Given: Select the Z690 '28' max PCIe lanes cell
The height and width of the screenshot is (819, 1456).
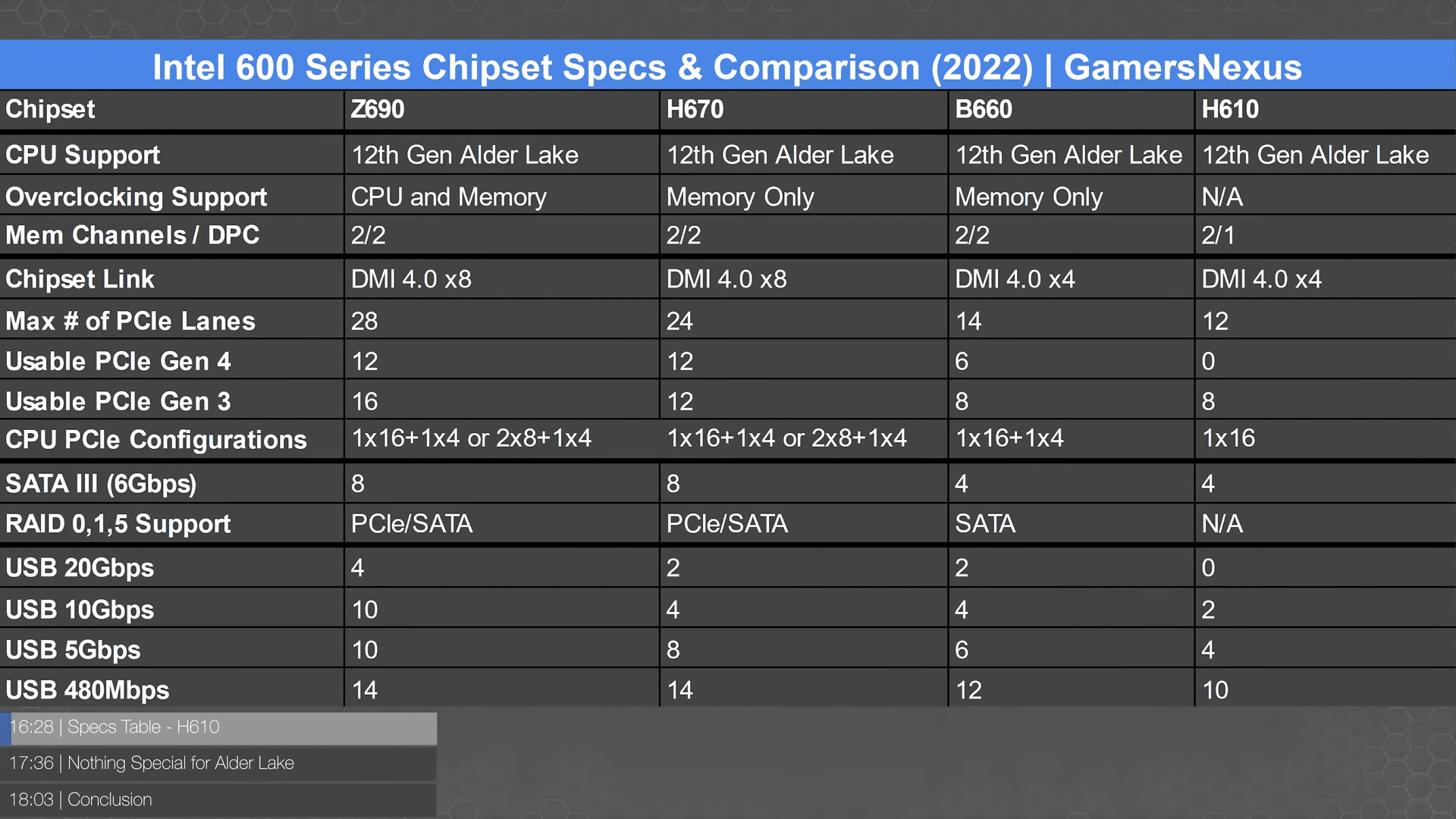Looking at the screenshot, I should [364, 322].
